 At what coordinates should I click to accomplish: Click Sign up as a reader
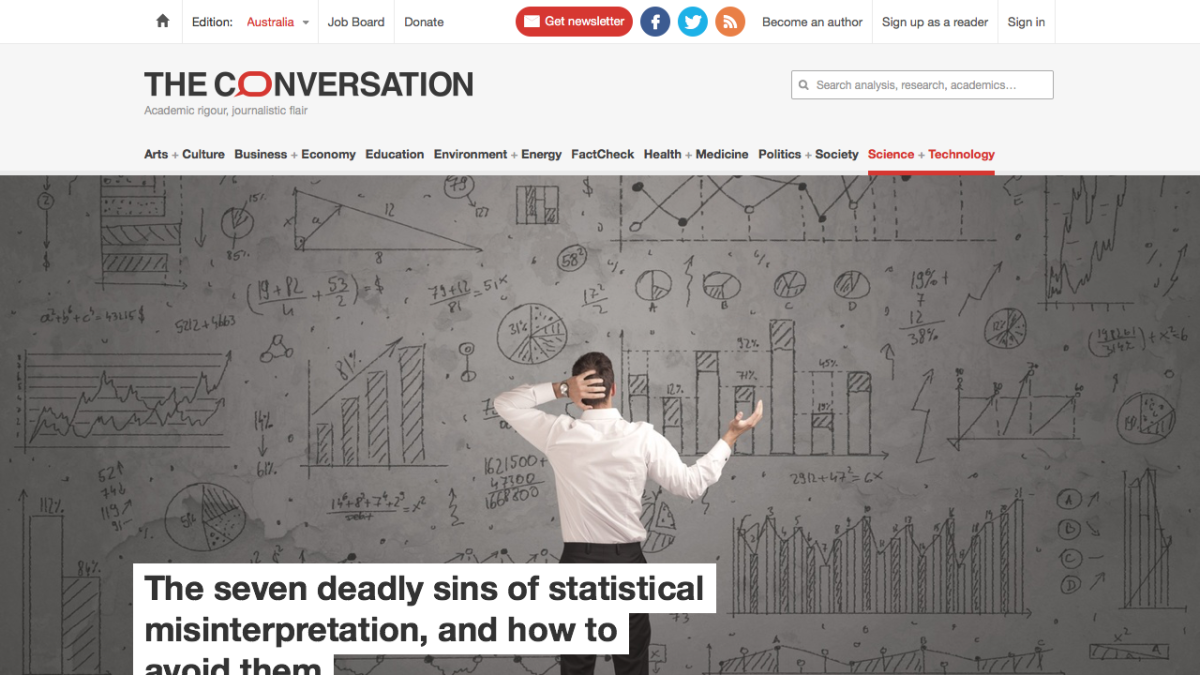(934, 21)
